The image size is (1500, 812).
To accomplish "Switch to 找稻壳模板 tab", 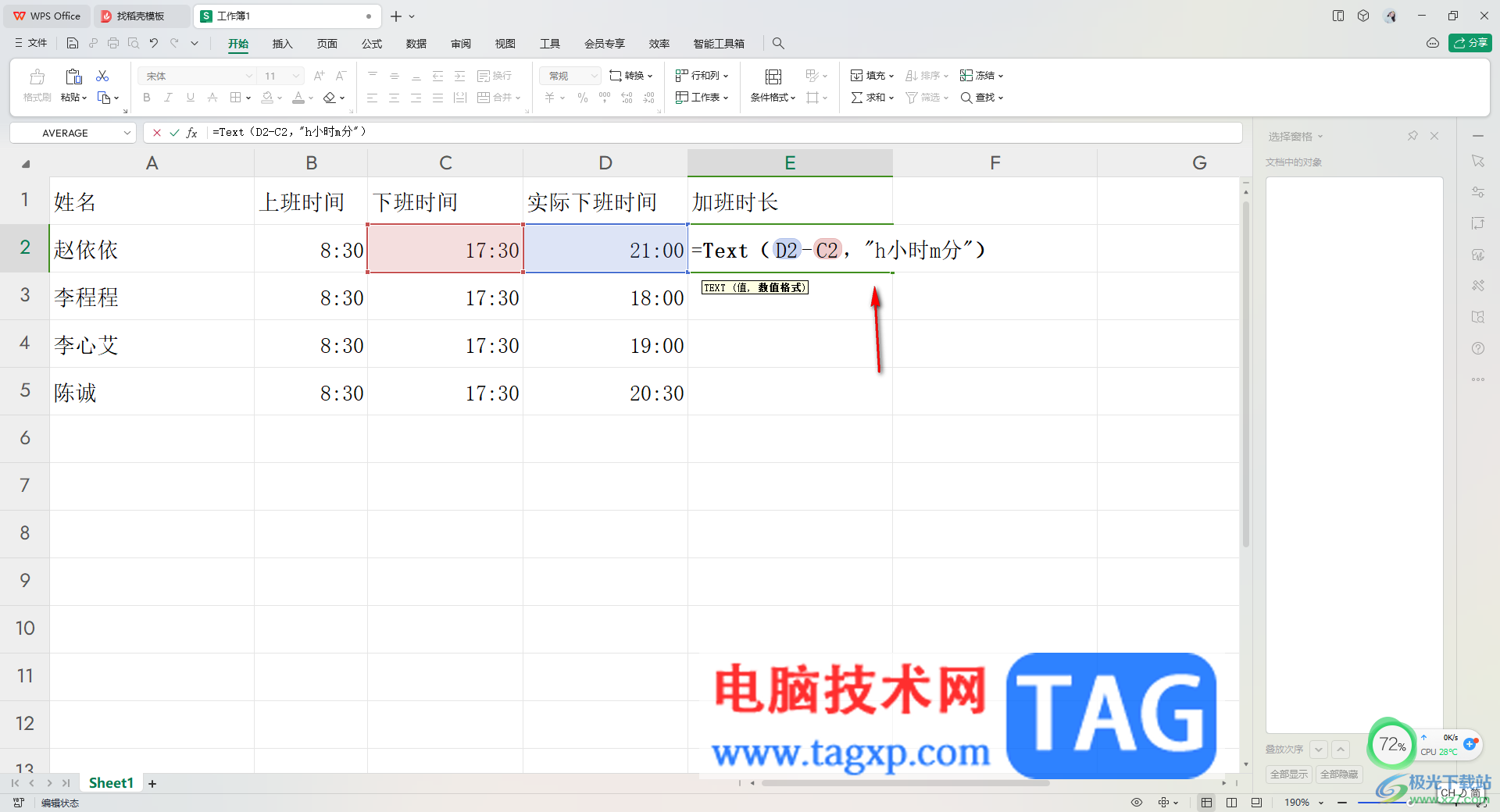I will [141, 16].
